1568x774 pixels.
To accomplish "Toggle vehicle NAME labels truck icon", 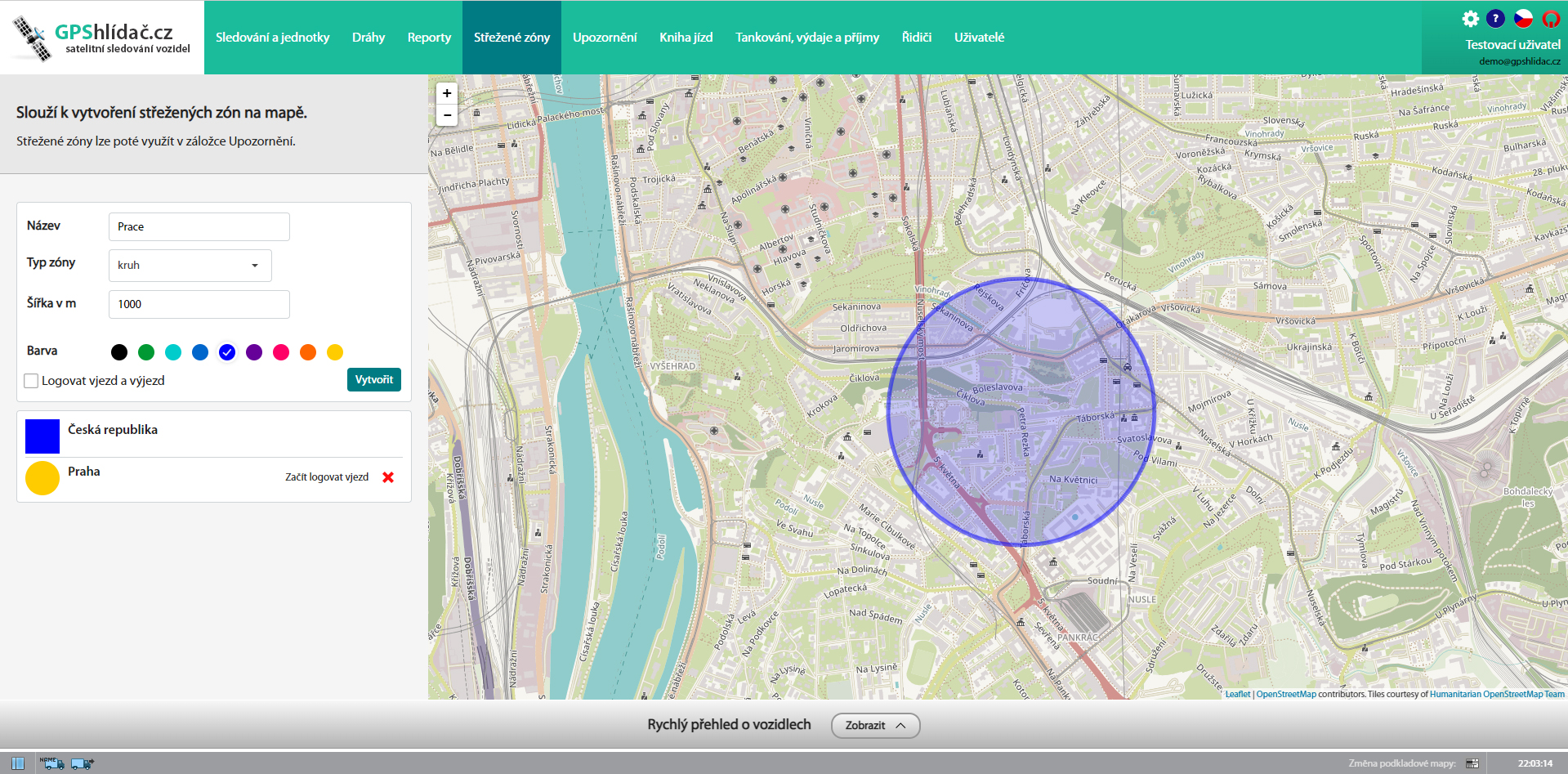I will tap(52, 763).
